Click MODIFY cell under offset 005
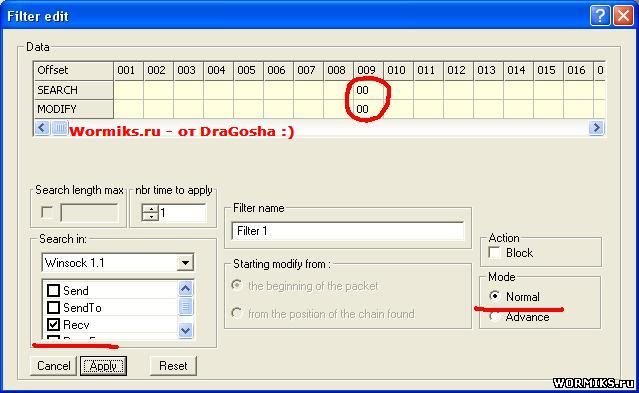The width and height of the screenshot is (639, 393). (248, 109)
